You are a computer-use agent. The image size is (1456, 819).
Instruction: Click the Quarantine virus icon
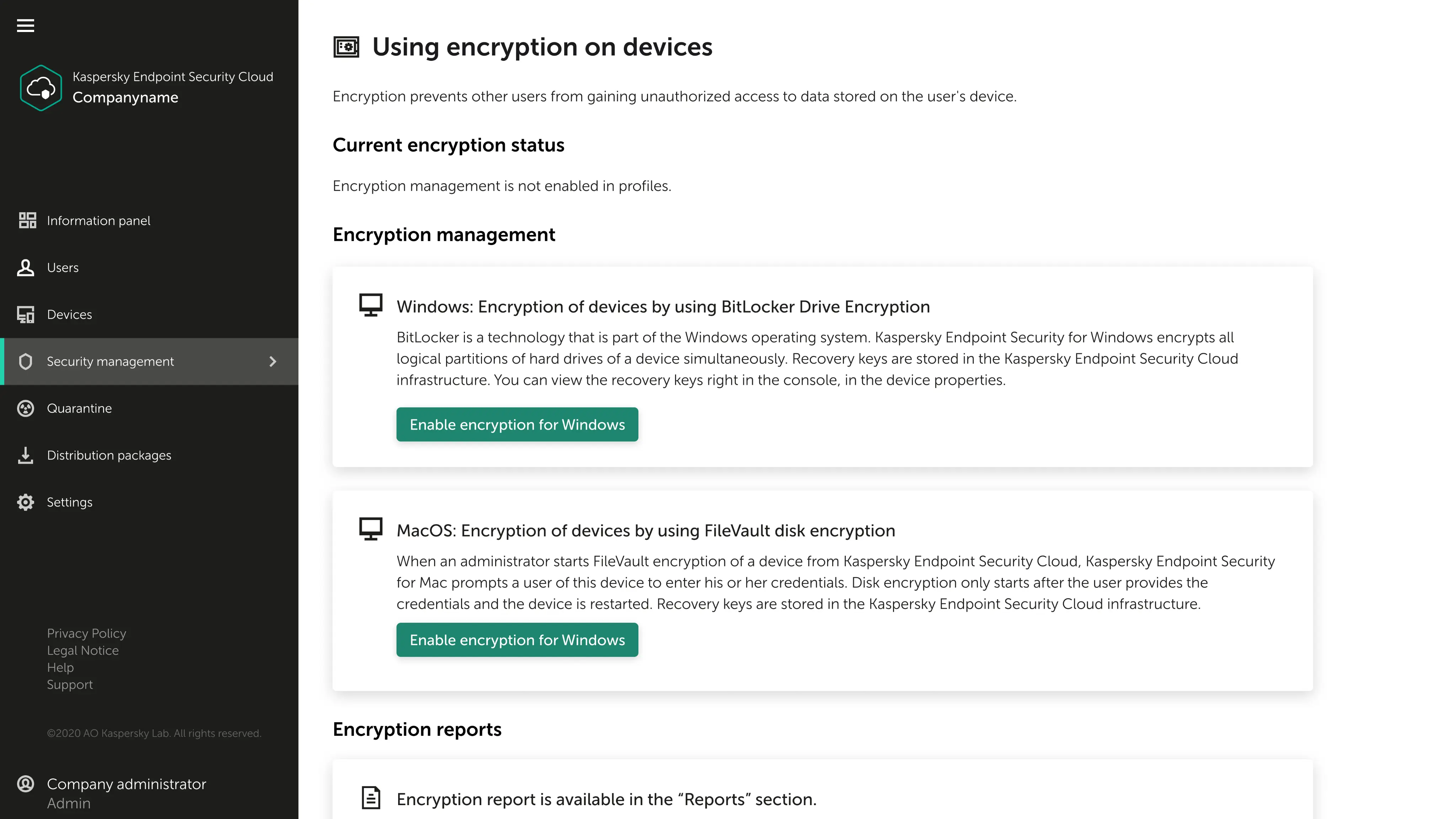(26, 408)
